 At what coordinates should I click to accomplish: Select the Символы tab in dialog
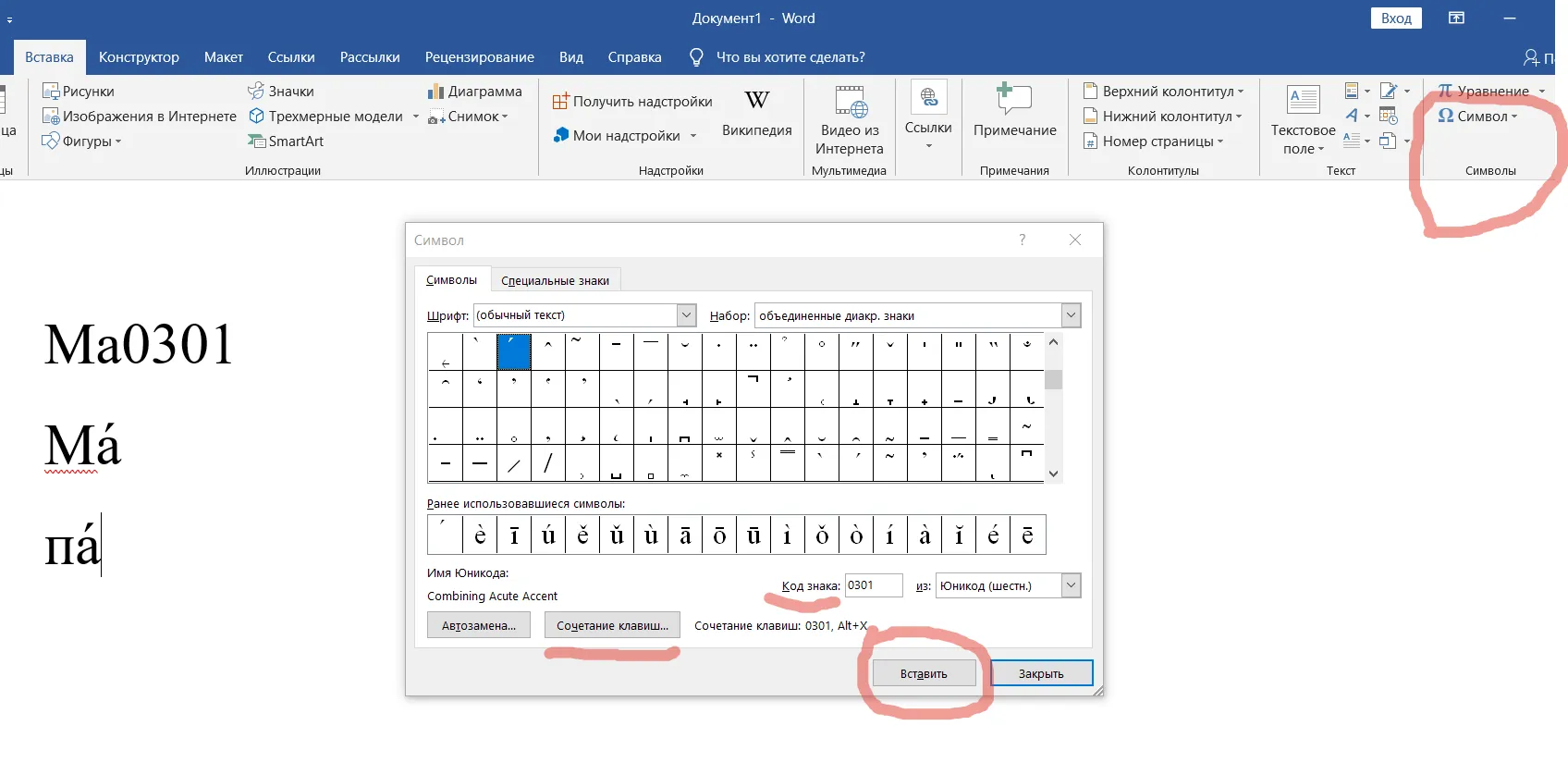coord(451,279)
